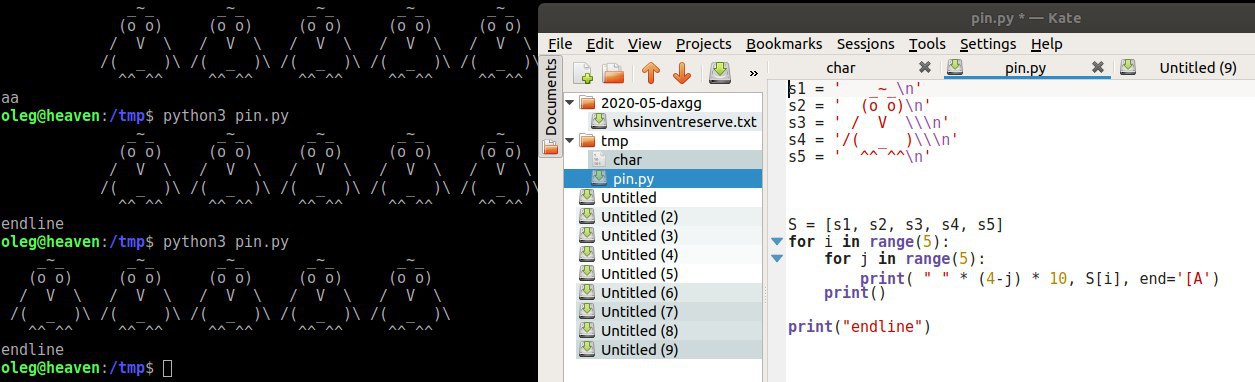Open whsinventreserve.txt in the document list

(684, 122)
